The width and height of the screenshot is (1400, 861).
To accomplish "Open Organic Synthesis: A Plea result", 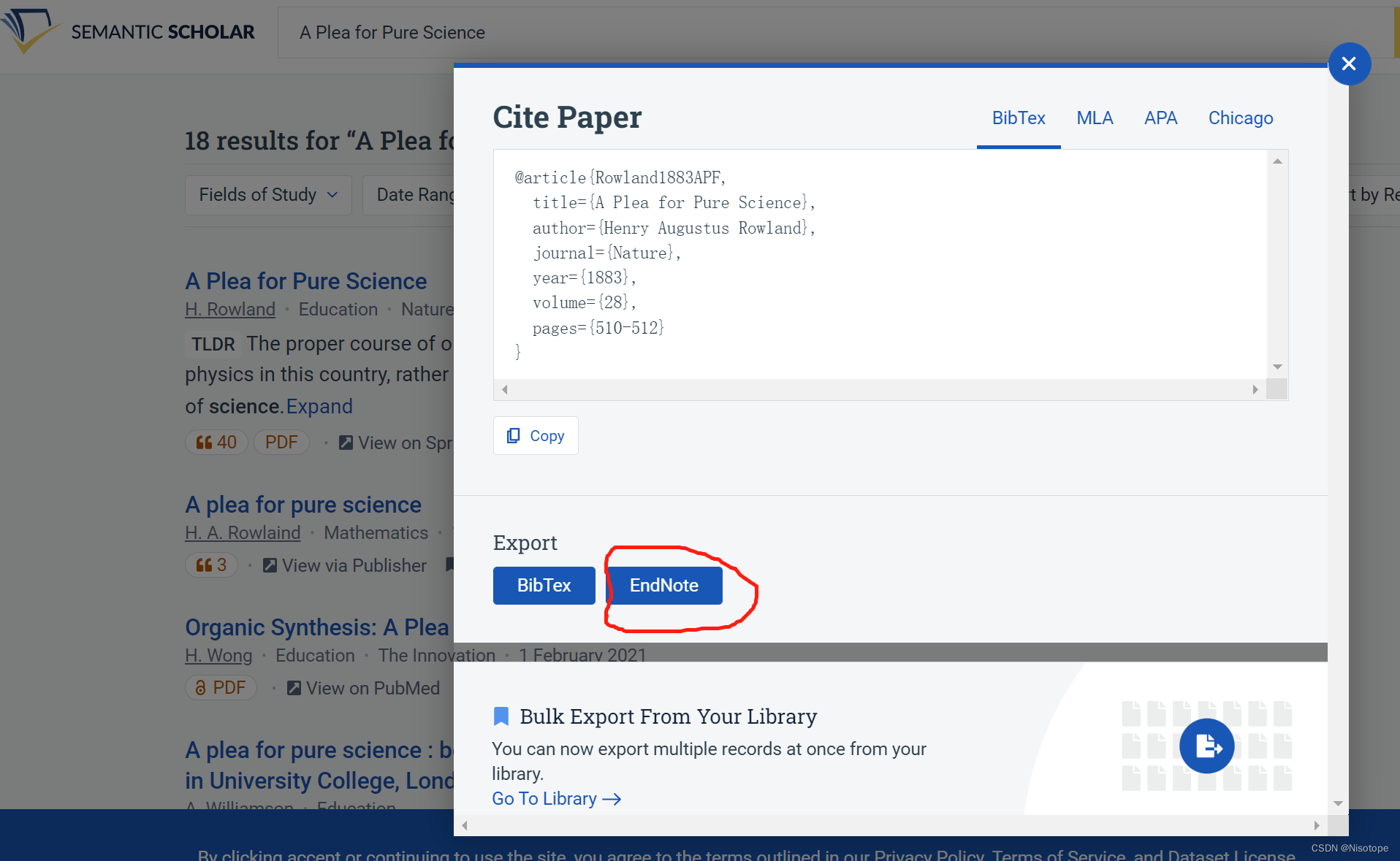I will coord(317,627).
